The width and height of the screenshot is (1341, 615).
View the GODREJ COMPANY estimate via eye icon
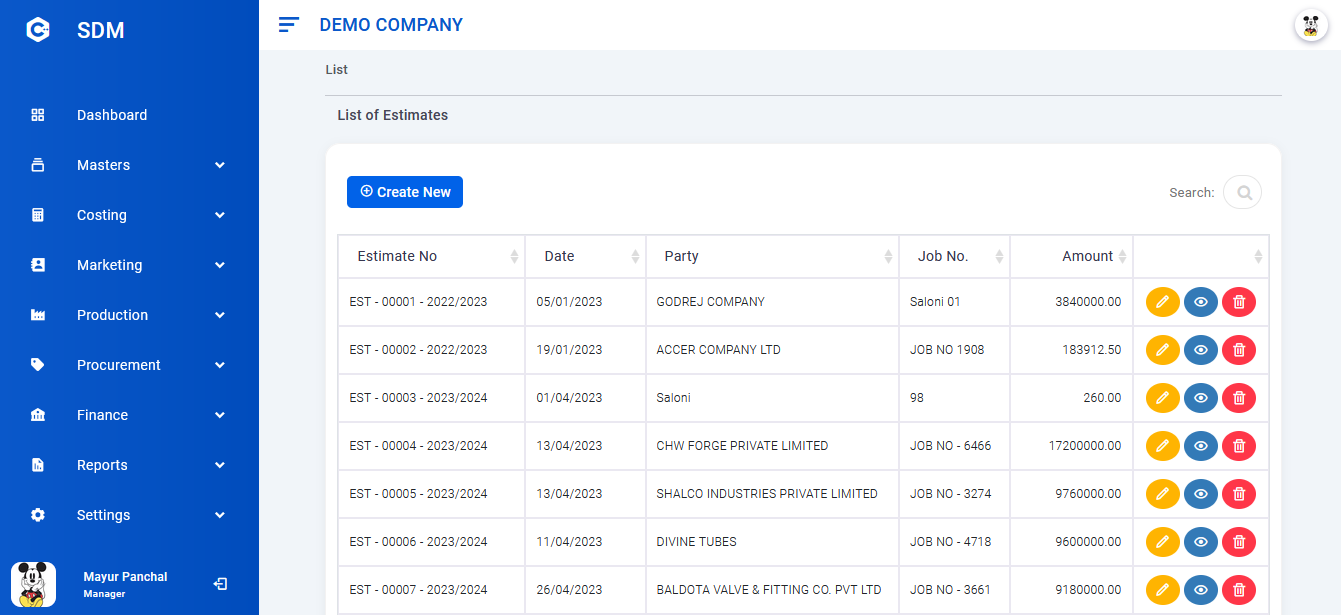pos(1201,302)
